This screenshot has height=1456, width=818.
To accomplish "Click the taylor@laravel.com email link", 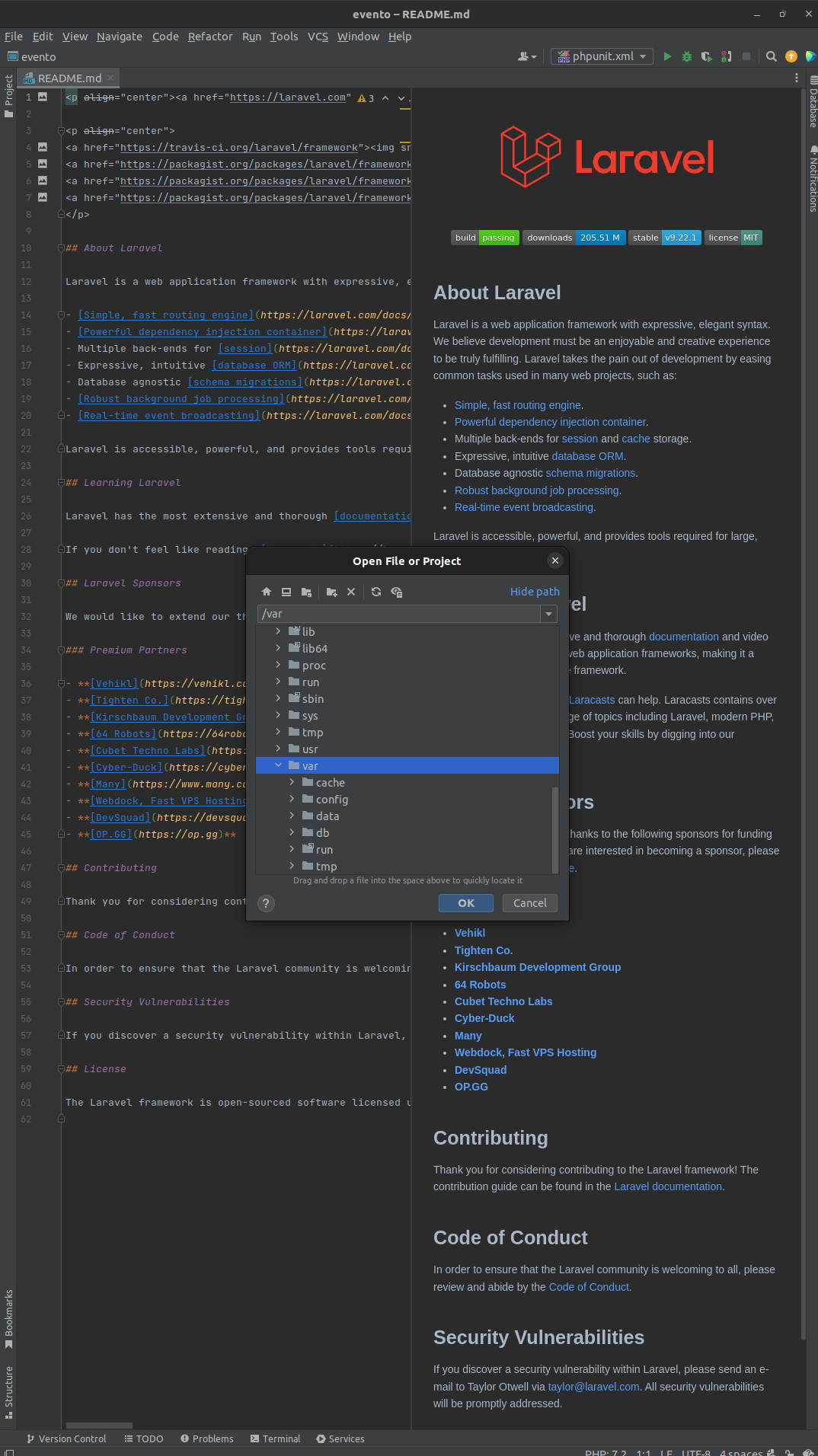I will pyautogui.click(x=594, y=1387).
